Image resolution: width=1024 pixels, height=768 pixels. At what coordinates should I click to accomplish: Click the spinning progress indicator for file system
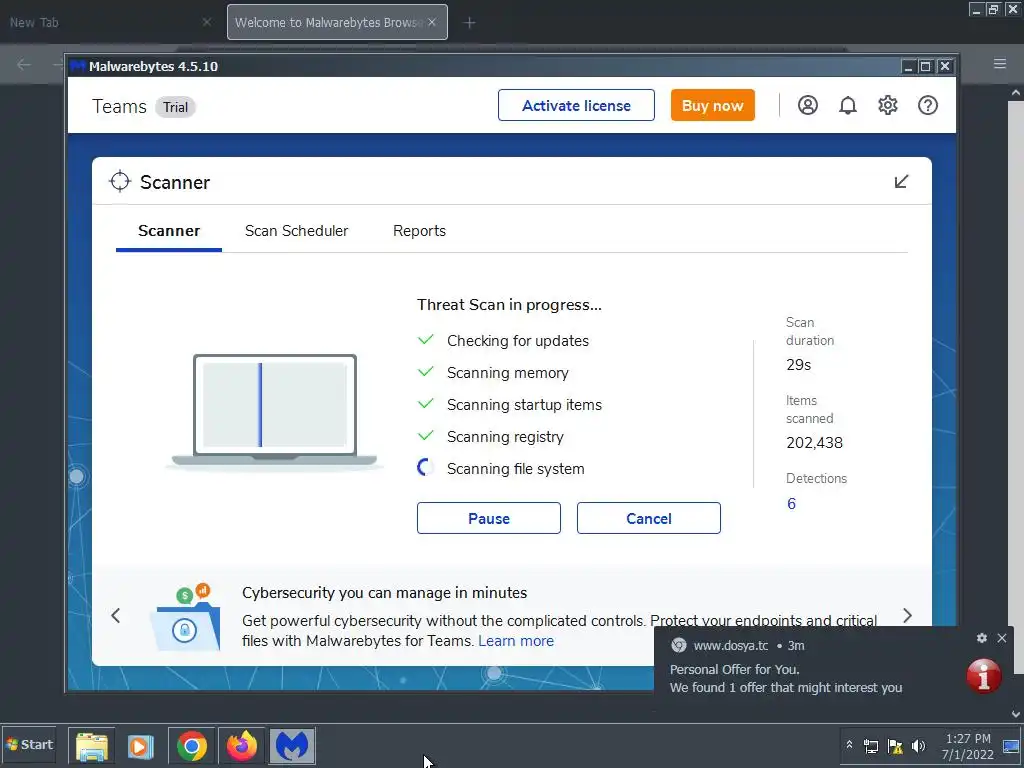425,468
